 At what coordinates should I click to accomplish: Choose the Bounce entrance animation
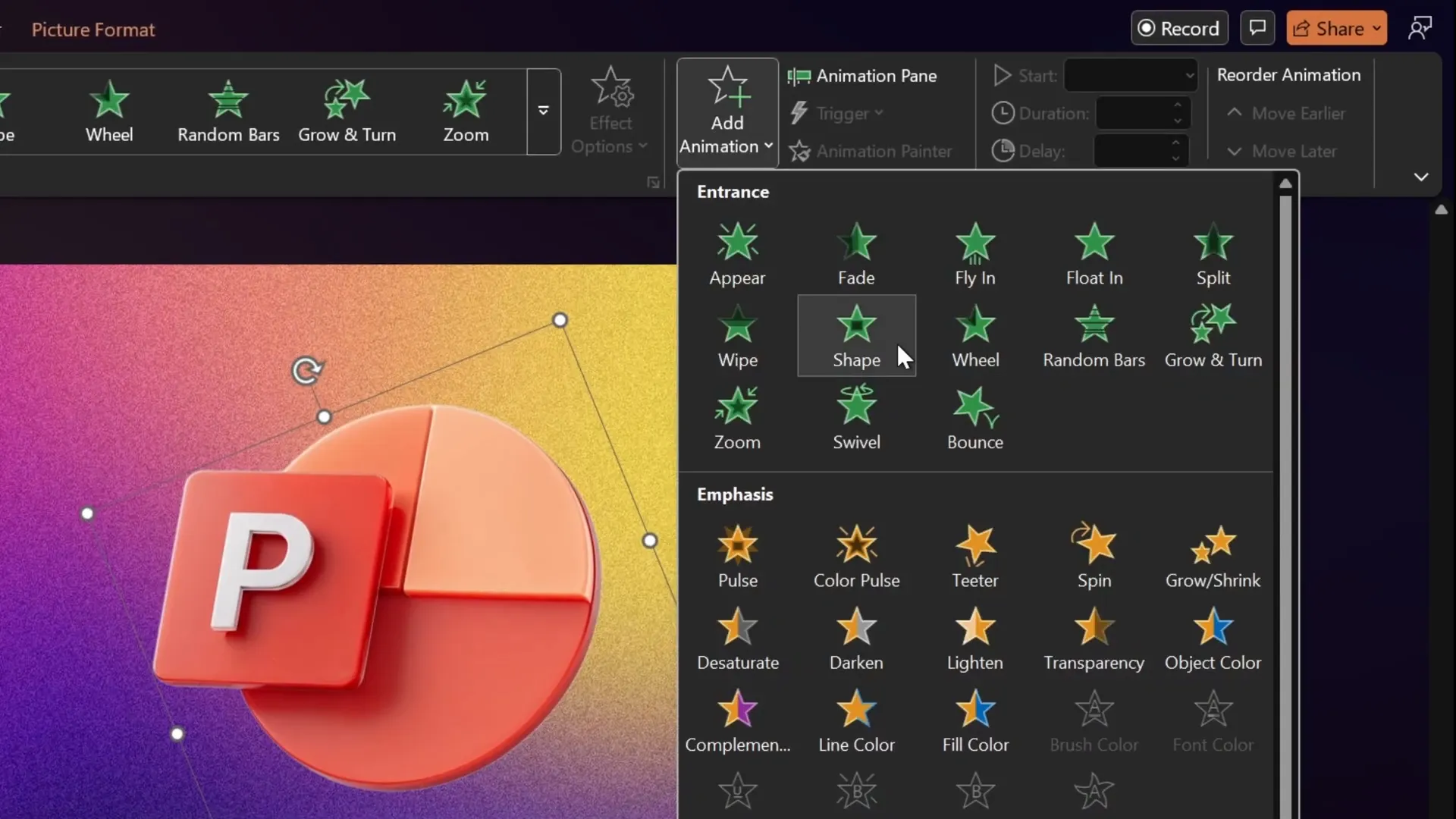975,418
